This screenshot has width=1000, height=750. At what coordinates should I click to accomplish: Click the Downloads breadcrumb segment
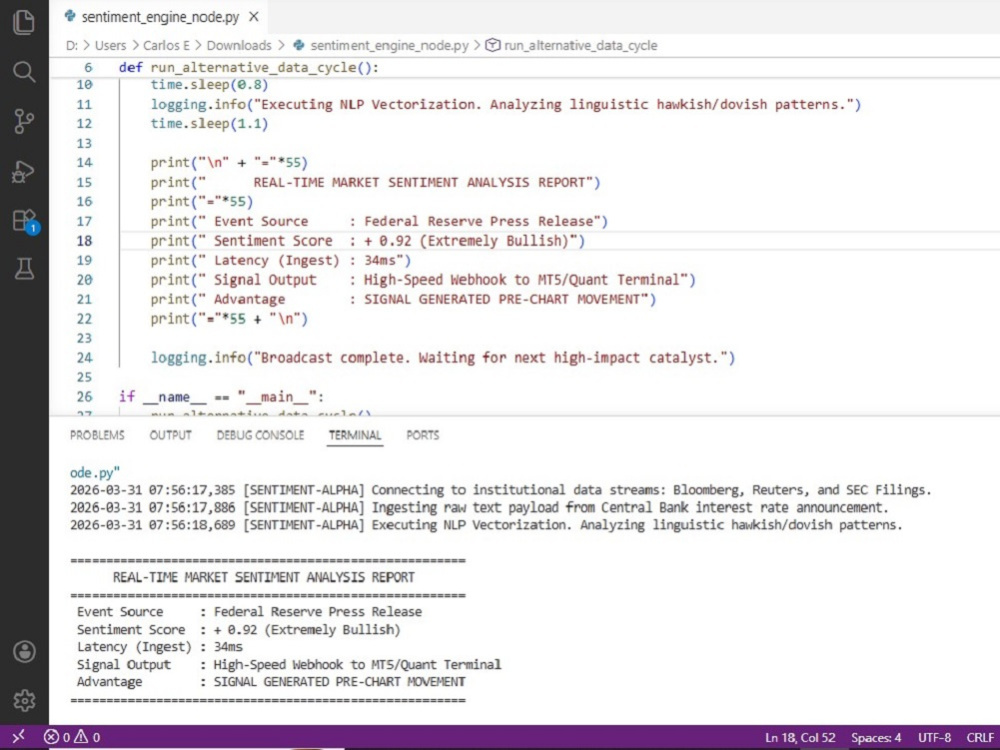coord(239,45)
